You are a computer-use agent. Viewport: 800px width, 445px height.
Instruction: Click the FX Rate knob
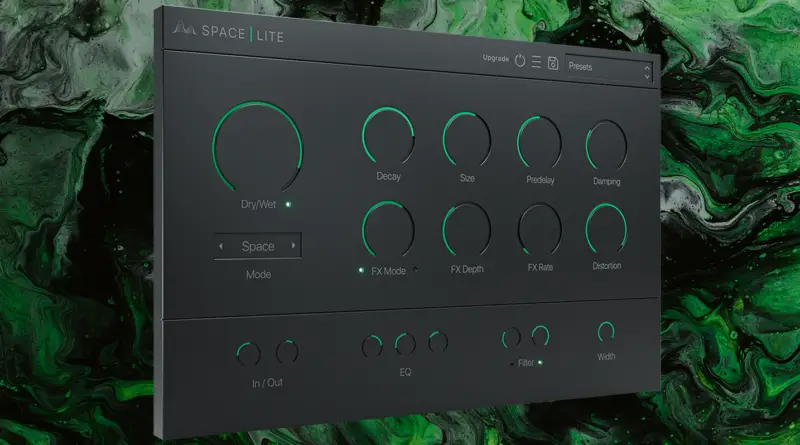[x=539, y=230]
